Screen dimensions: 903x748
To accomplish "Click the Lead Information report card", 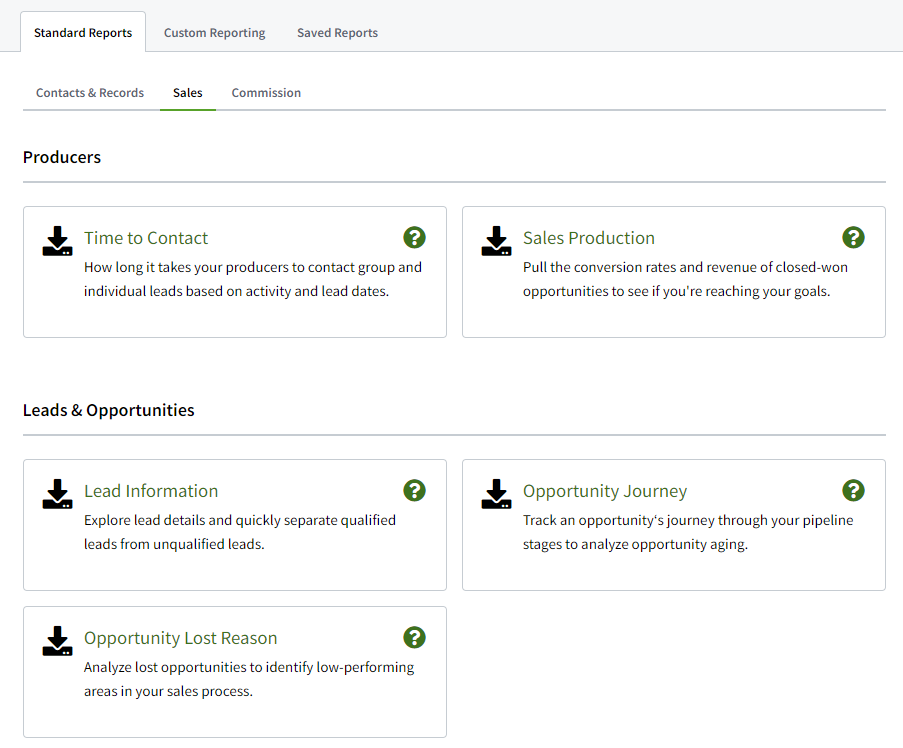I will (x=150, y=491).
